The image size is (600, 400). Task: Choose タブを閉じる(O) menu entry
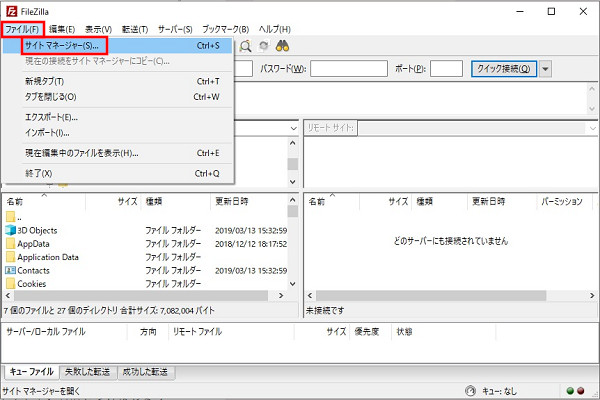117,97
